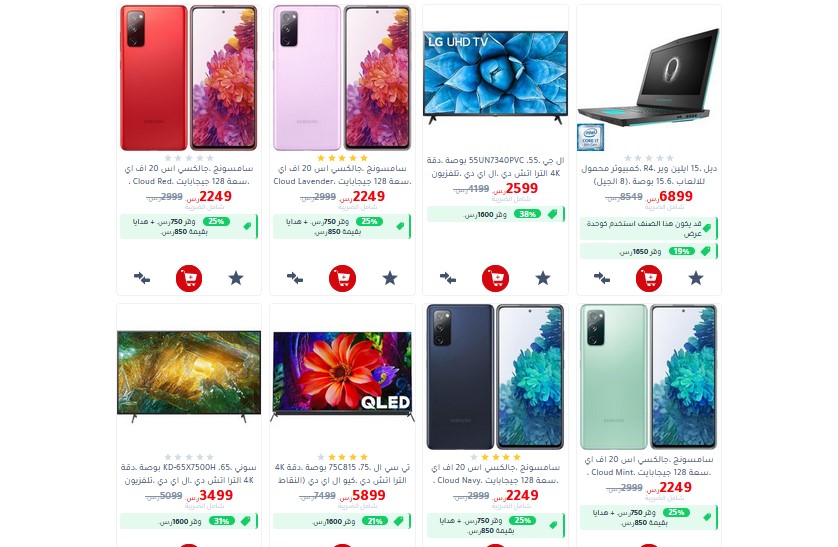Click compare arrows icon for Cloud Lavender phone
838x547 pixels.
pyautogui.click(x=295, y=278)
